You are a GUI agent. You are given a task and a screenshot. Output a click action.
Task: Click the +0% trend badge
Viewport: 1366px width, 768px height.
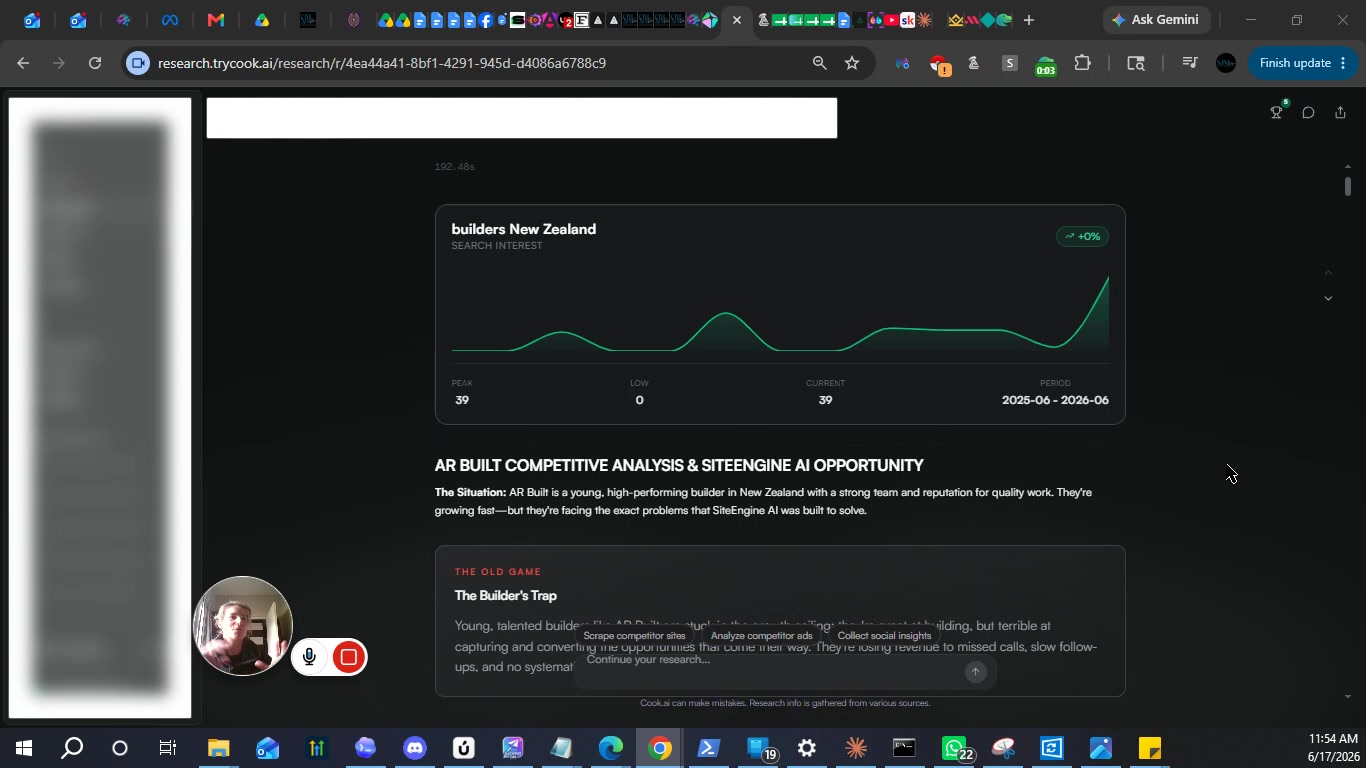tap(1083, 236)
